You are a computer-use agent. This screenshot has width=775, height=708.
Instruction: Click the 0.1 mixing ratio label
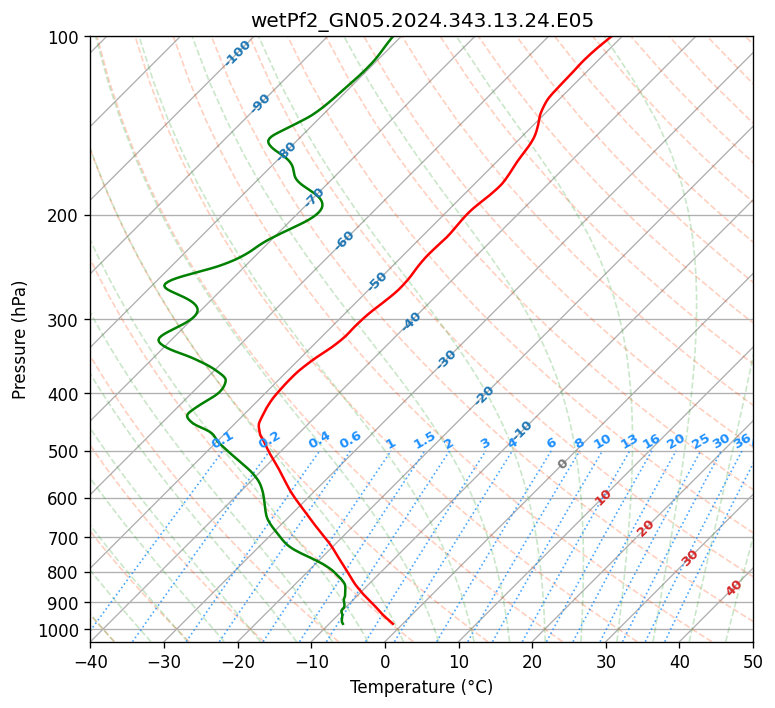(x=222, y=439)
